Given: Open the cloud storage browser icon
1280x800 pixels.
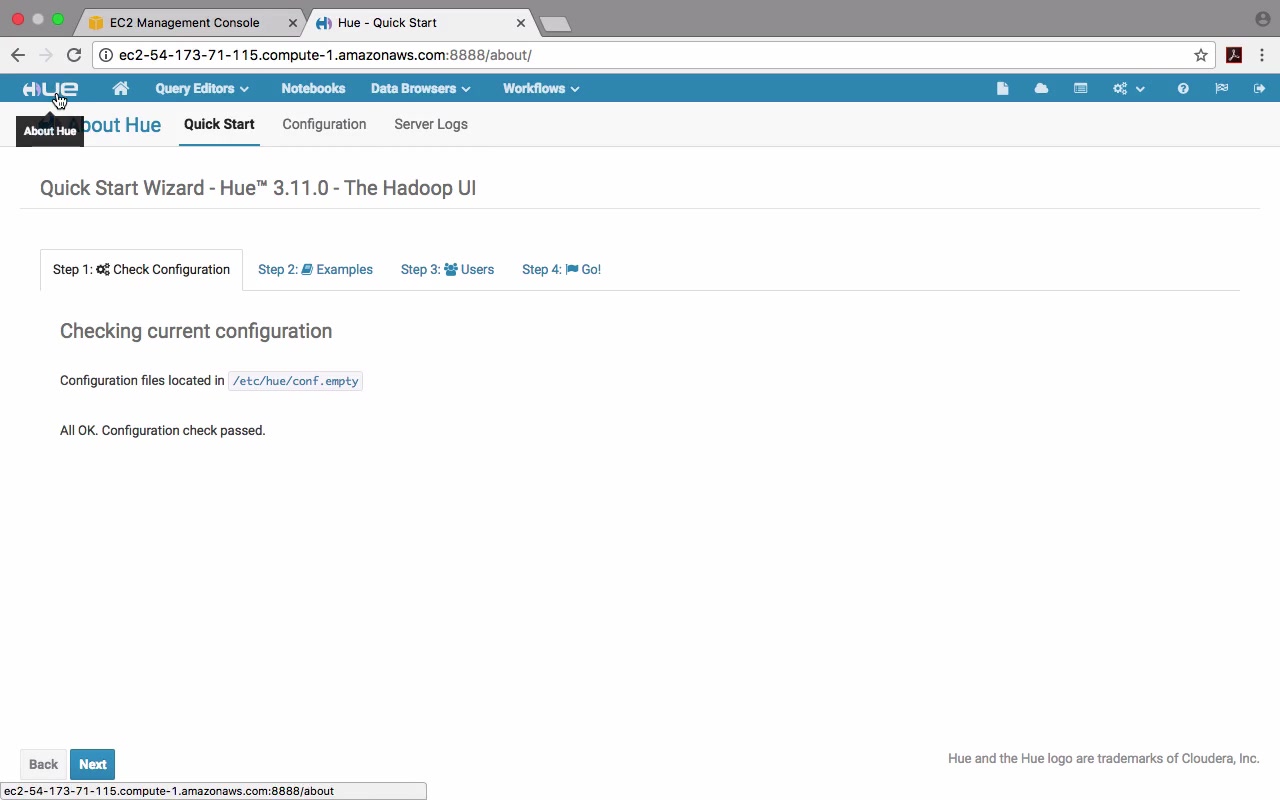Looking at the screenshot, I should (x=1041, y=89).
